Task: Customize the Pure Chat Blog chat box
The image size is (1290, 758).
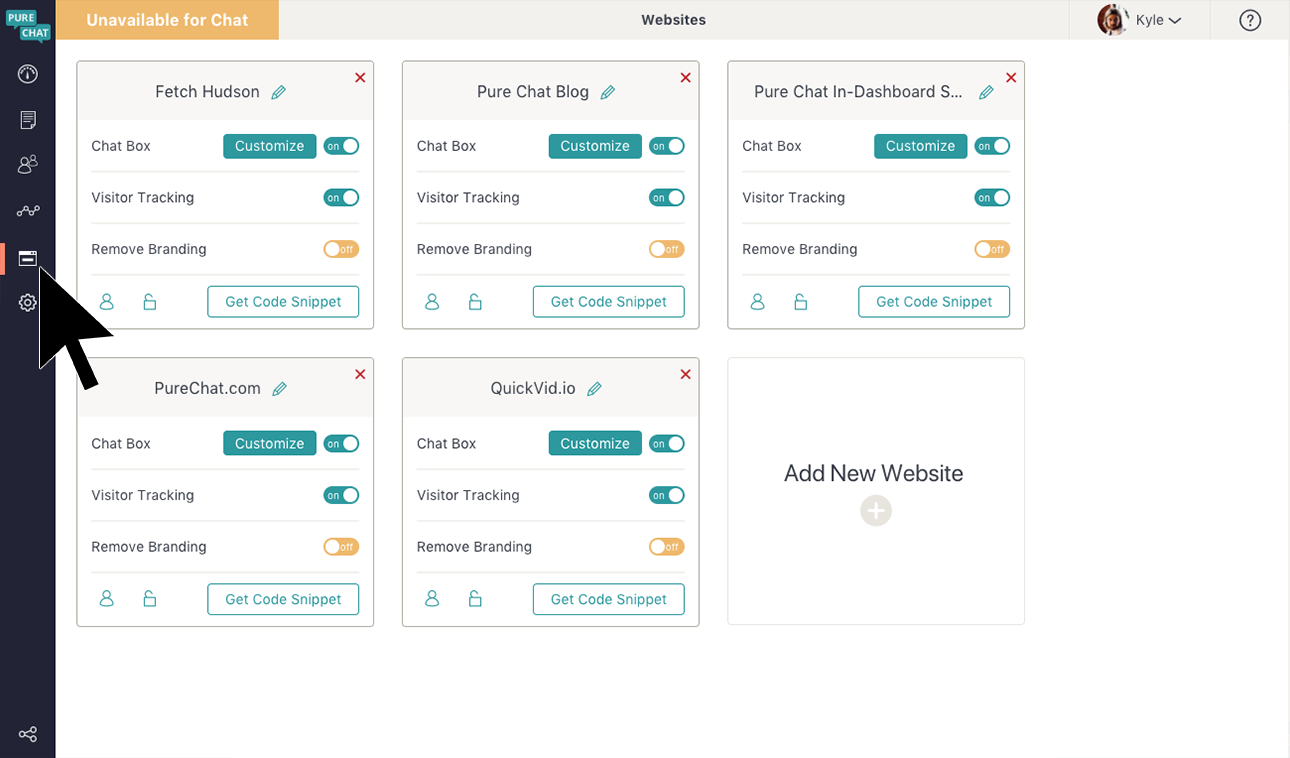Action: (595, 146)
